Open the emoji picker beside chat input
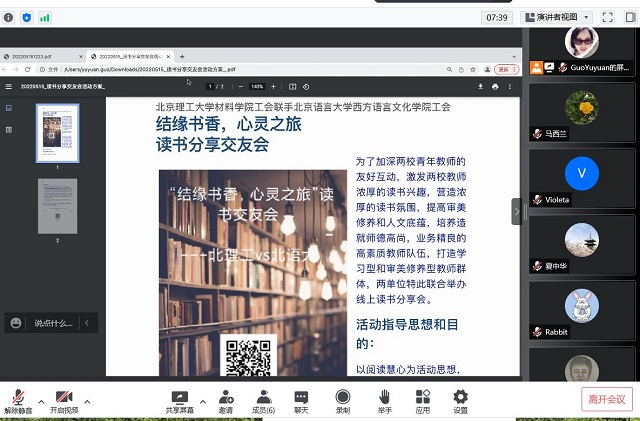The height and width of the screenshot is (421, 640). (16, 323)
